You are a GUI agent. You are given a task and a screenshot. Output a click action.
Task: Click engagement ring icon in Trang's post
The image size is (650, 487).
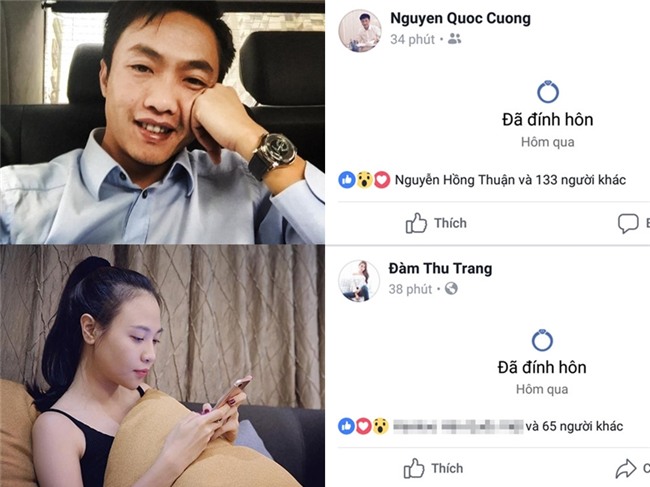click(x=542, y=340)
